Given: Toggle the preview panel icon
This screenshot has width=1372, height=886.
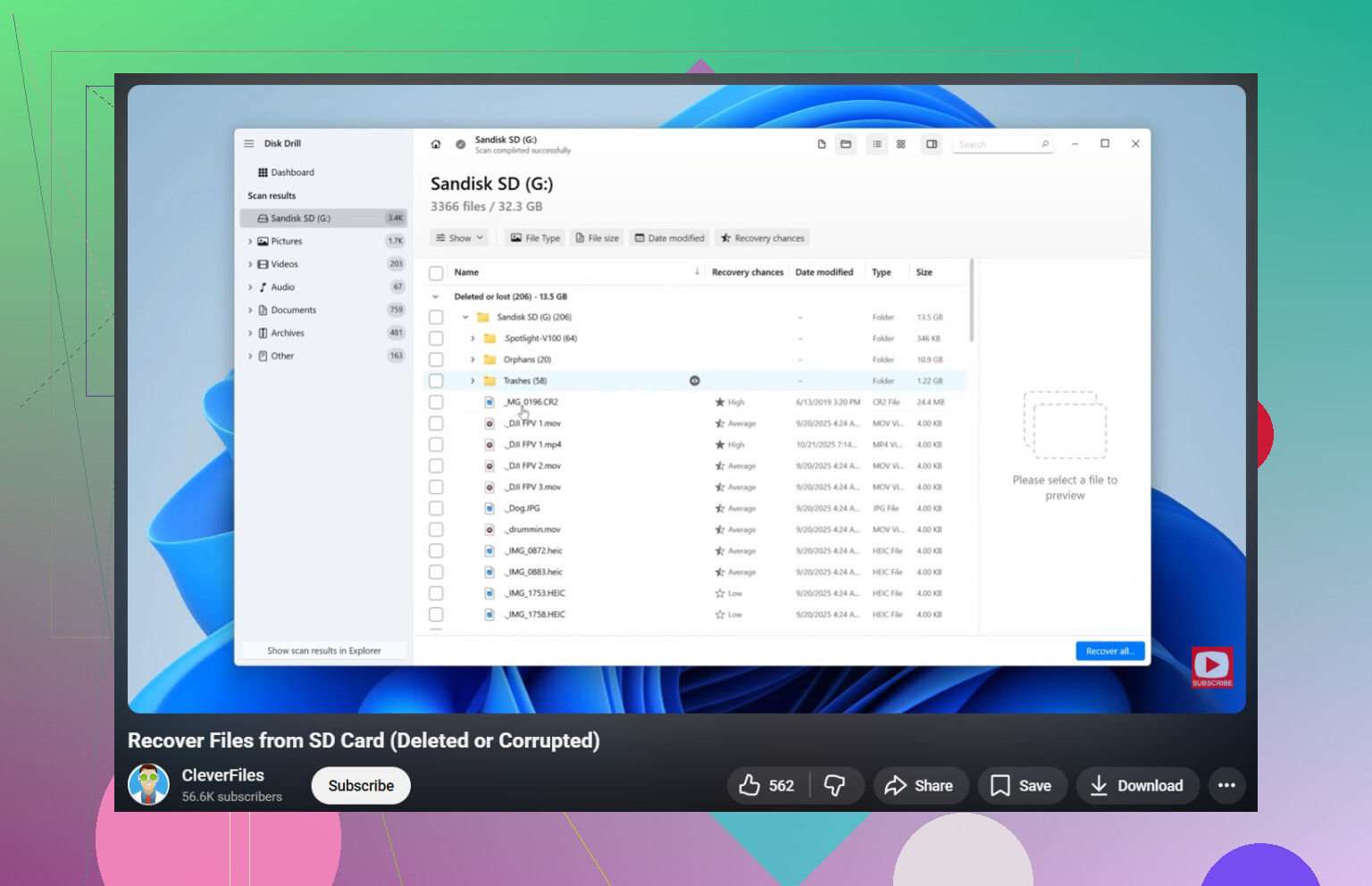Looking at the screenshot, I should tap(932, 144).
